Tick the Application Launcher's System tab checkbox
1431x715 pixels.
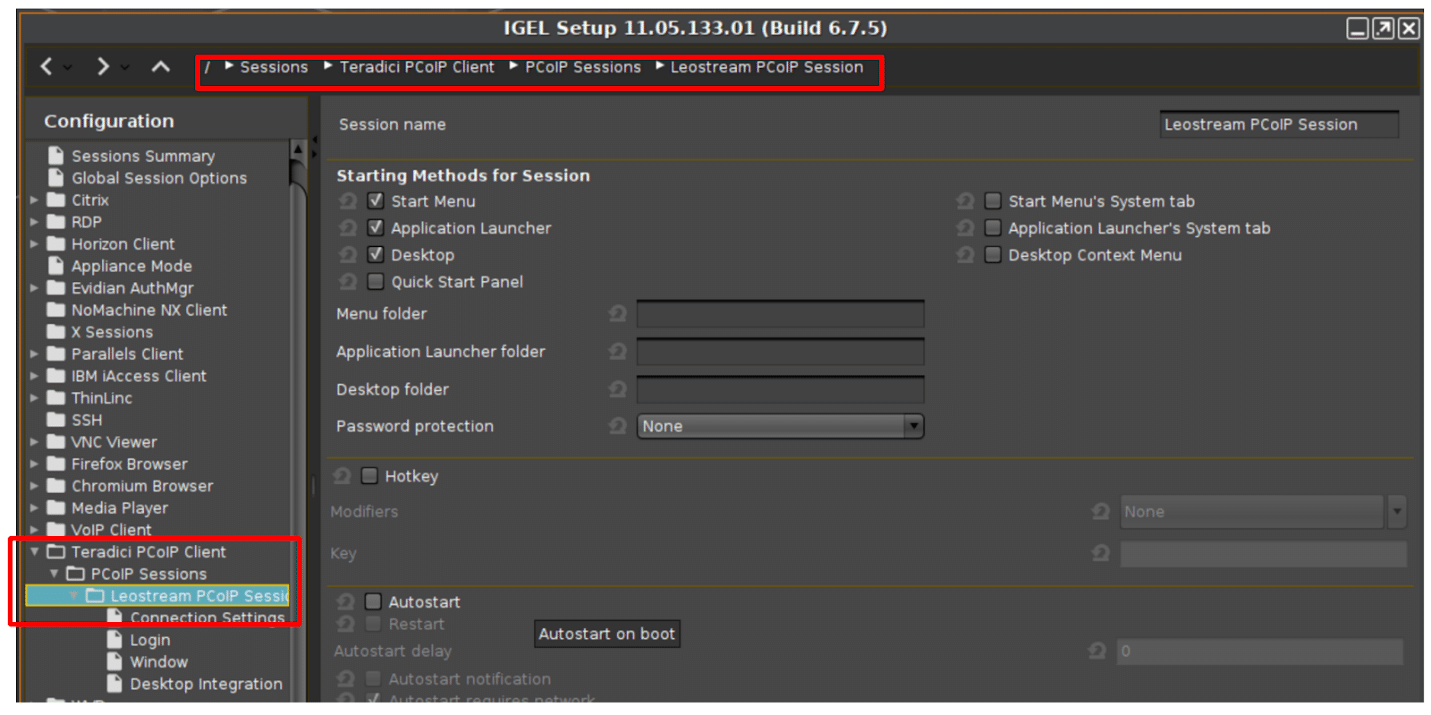pos(993,228)
